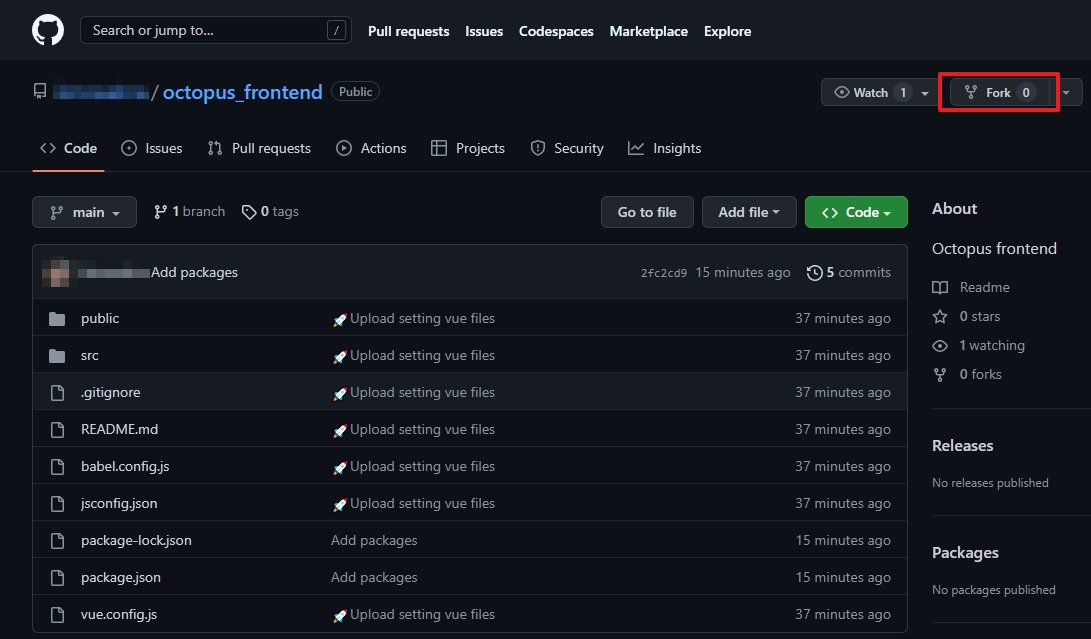Click the folder icon for src

57,356
